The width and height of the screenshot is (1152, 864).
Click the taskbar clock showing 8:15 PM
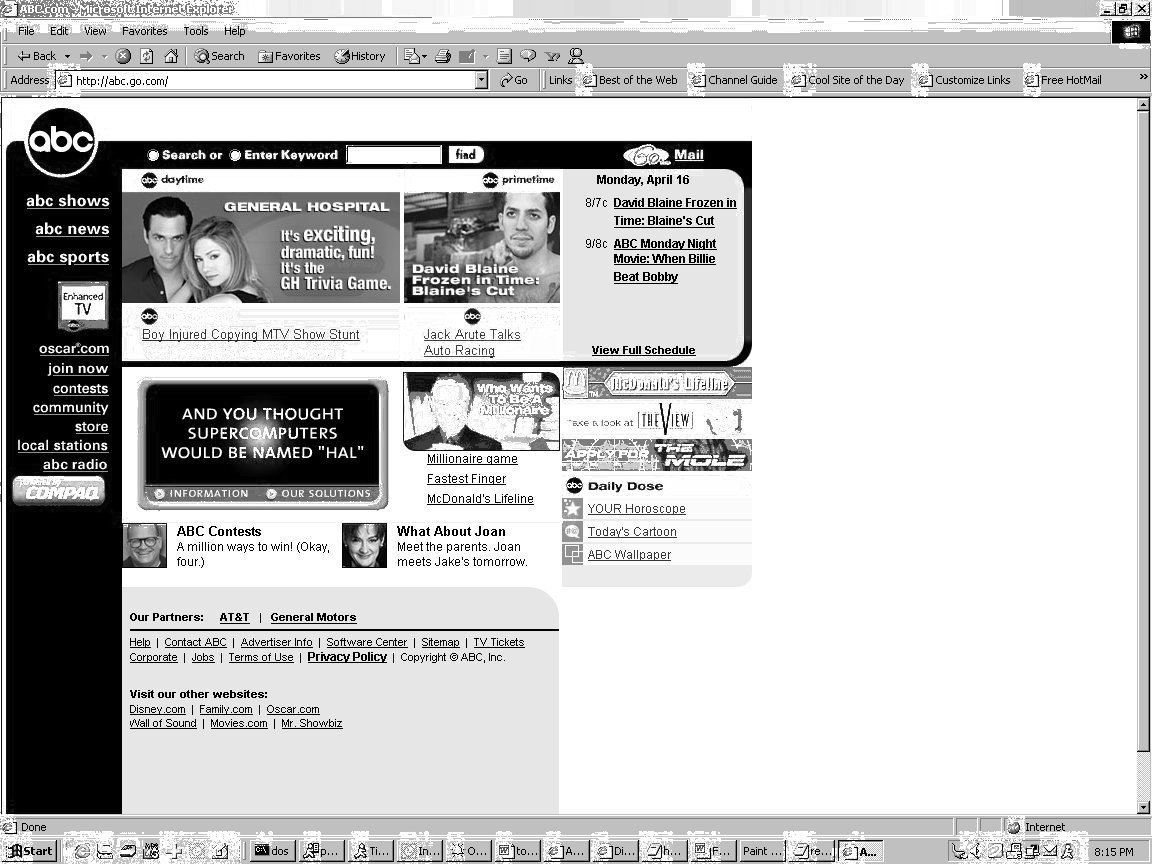coord(1113,852)
